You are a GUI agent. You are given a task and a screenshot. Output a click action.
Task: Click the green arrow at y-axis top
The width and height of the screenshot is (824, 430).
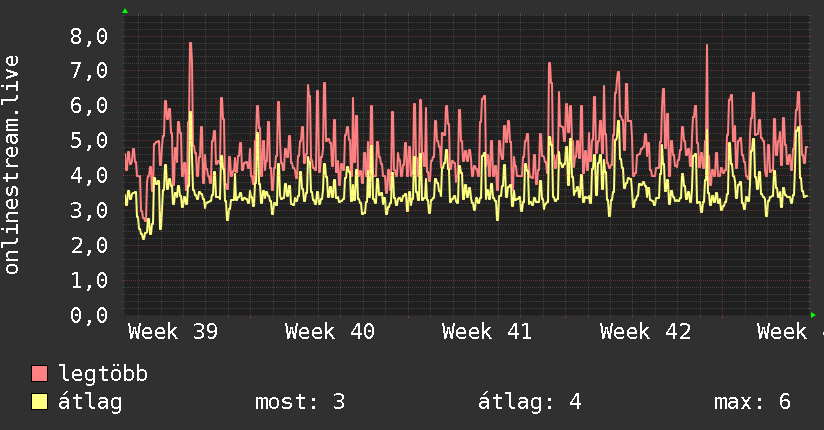pos(125,11)
